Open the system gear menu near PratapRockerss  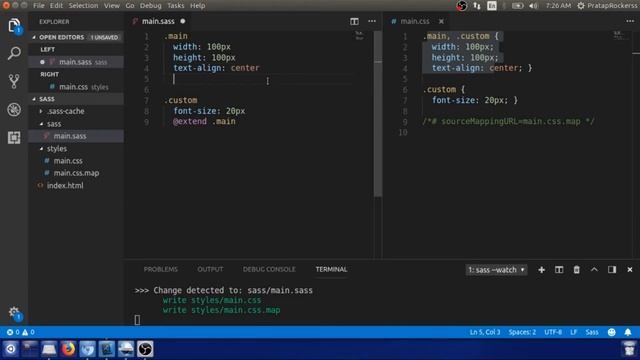tap(581, 6)
